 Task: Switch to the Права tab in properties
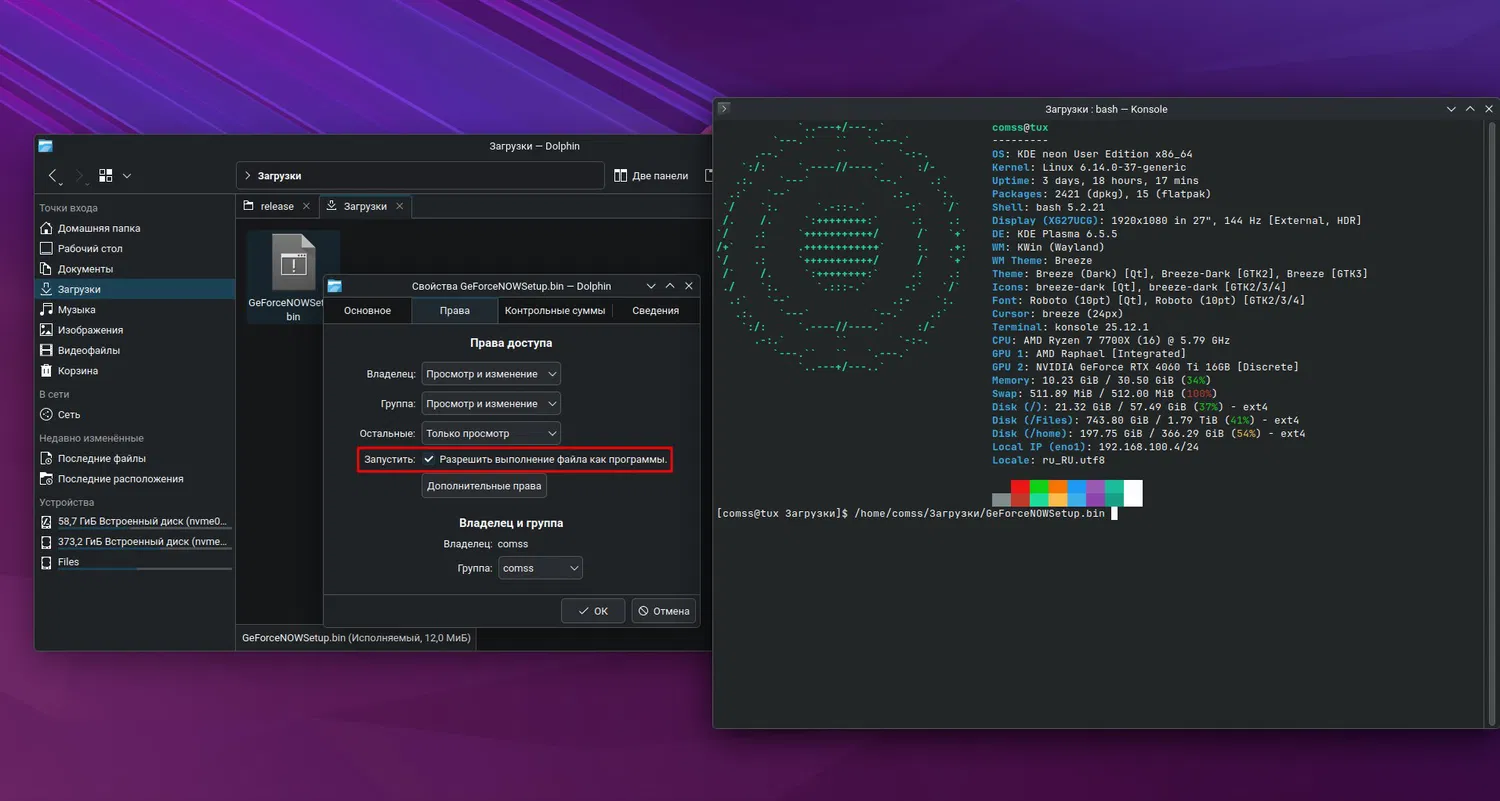tap(454, 310)
